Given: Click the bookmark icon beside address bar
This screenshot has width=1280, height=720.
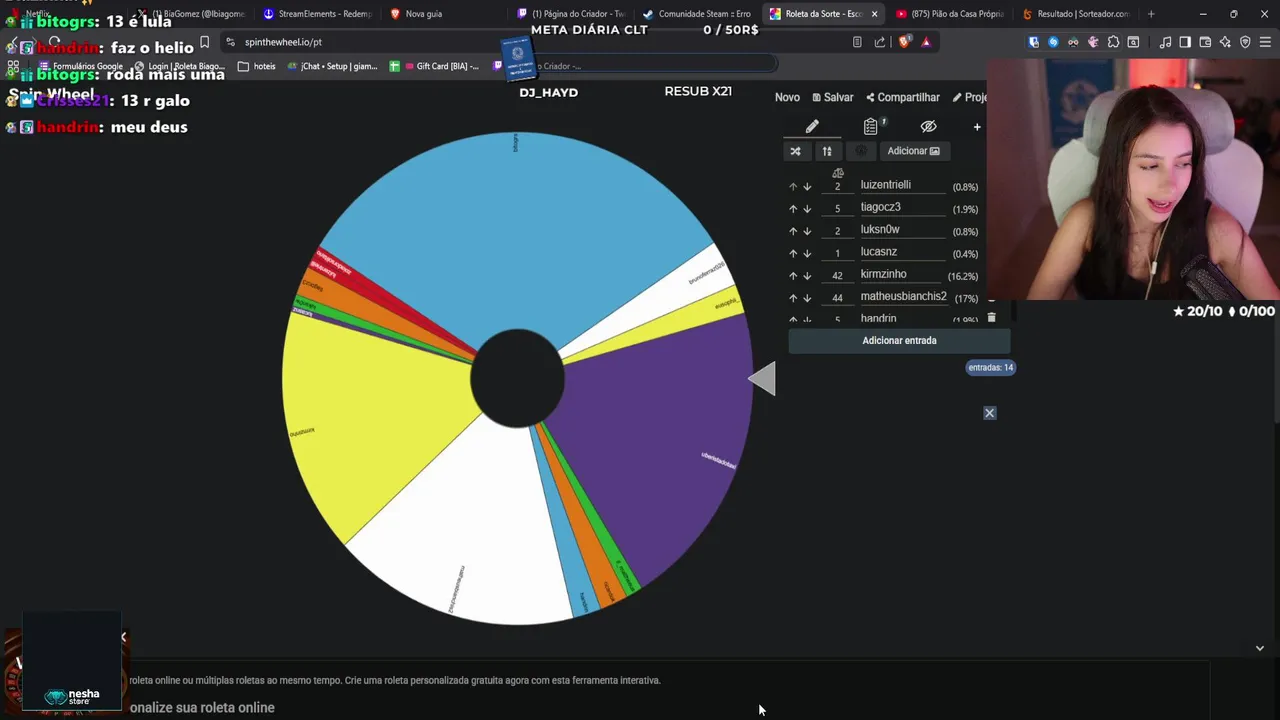Looking at the screenshot, I should tap(205, 42).
